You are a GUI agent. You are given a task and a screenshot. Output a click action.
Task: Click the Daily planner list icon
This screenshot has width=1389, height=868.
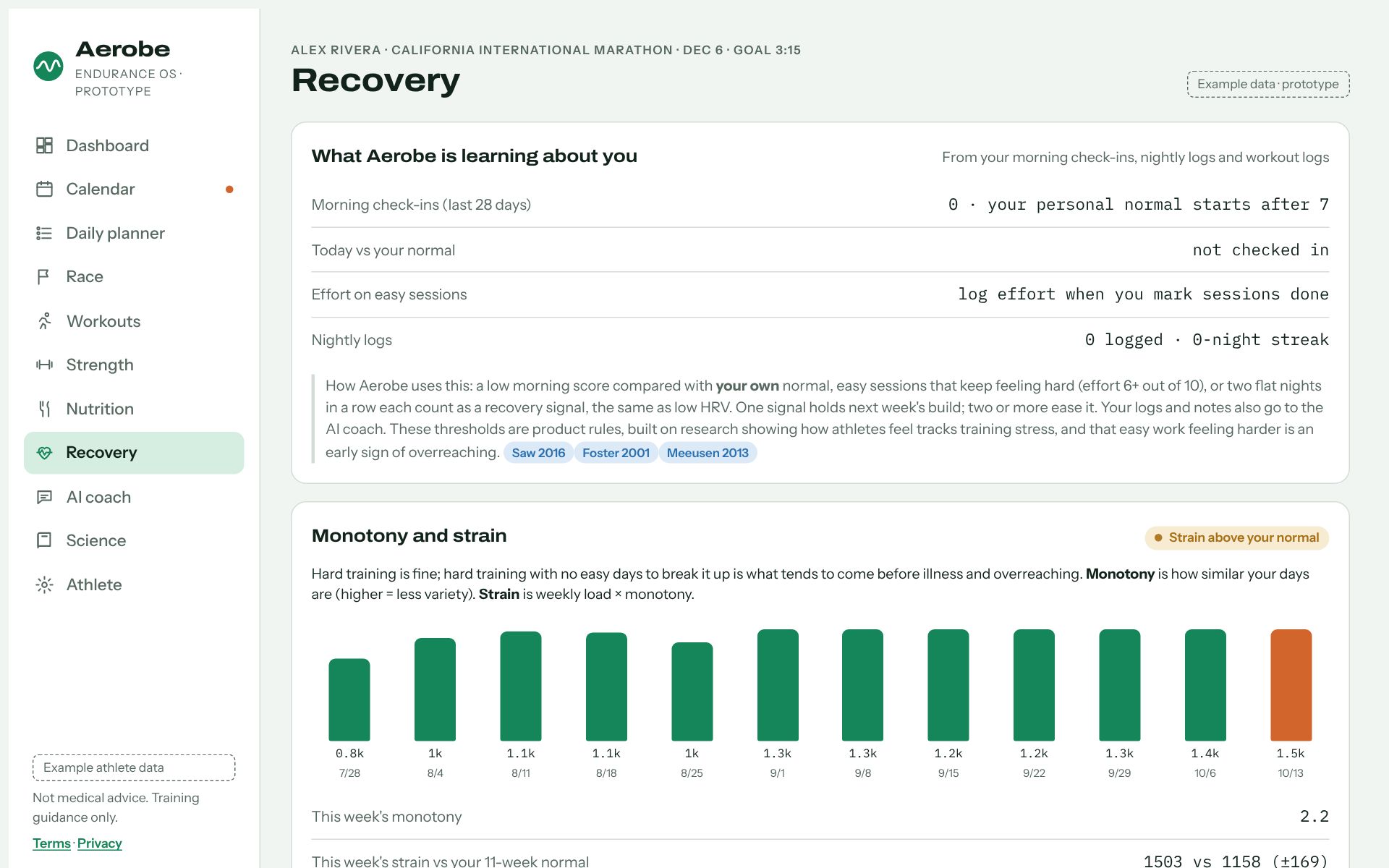click(x=44, y=233)
